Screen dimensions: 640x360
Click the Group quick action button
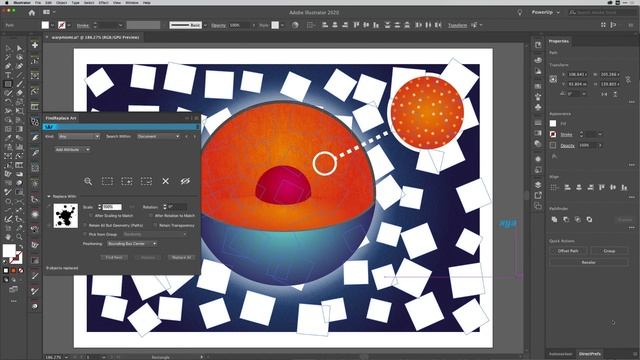[609, 251]
